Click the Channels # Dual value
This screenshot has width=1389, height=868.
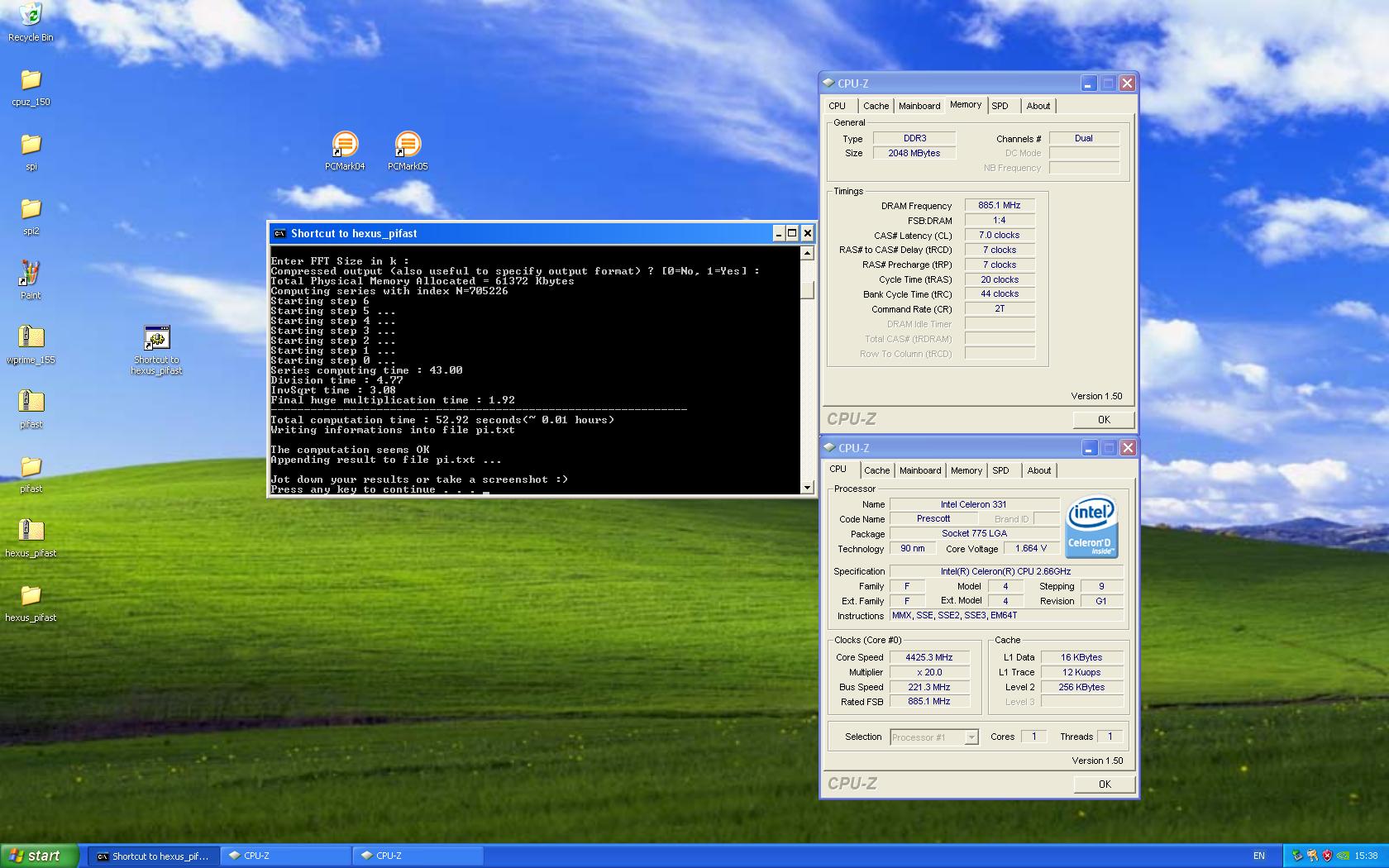pyautogui.click(x=1084, y=138)
